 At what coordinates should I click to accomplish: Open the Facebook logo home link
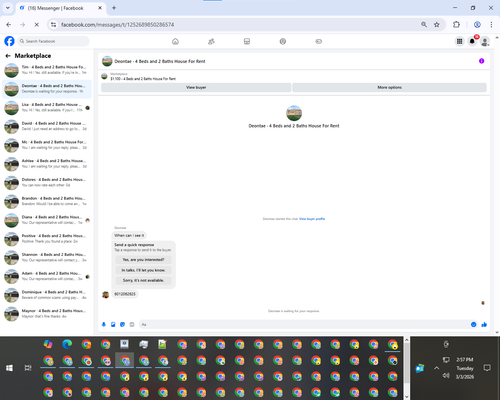pos(9,41)
